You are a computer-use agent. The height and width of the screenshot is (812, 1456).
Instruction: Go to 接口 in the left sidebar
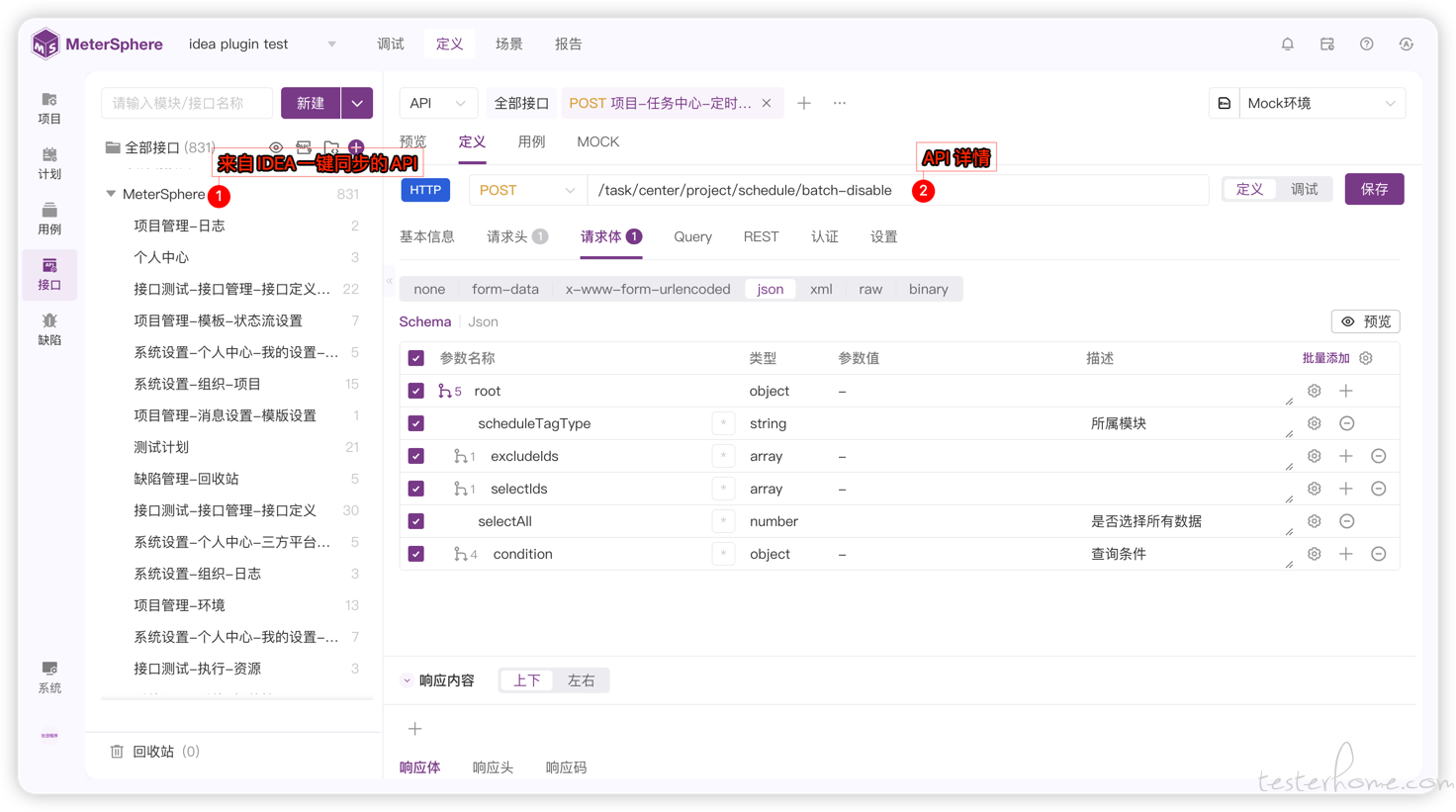coord(49,275)
